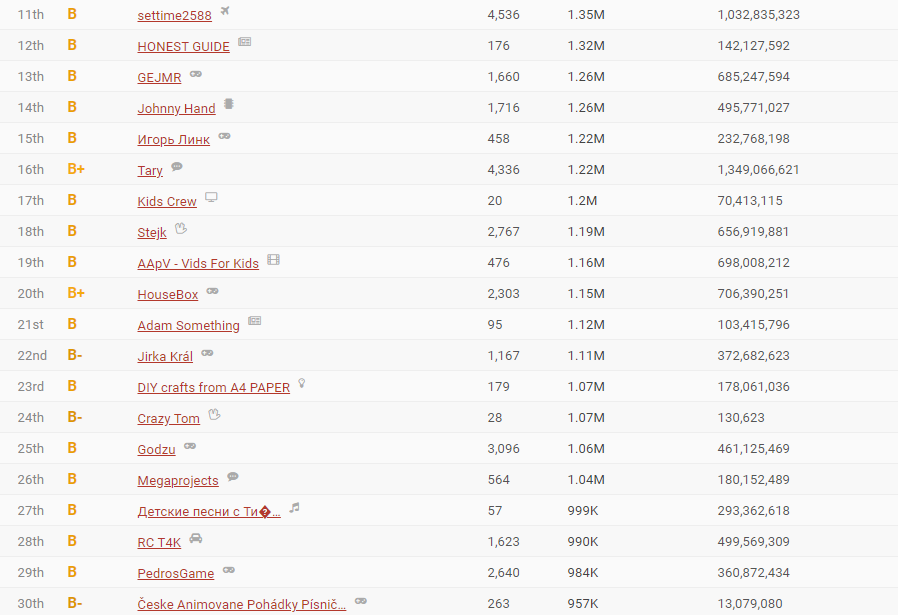Open the Jirka Král channel link
Image resolution: width=898 pixels, height=615 pixels.
point(165,356)
